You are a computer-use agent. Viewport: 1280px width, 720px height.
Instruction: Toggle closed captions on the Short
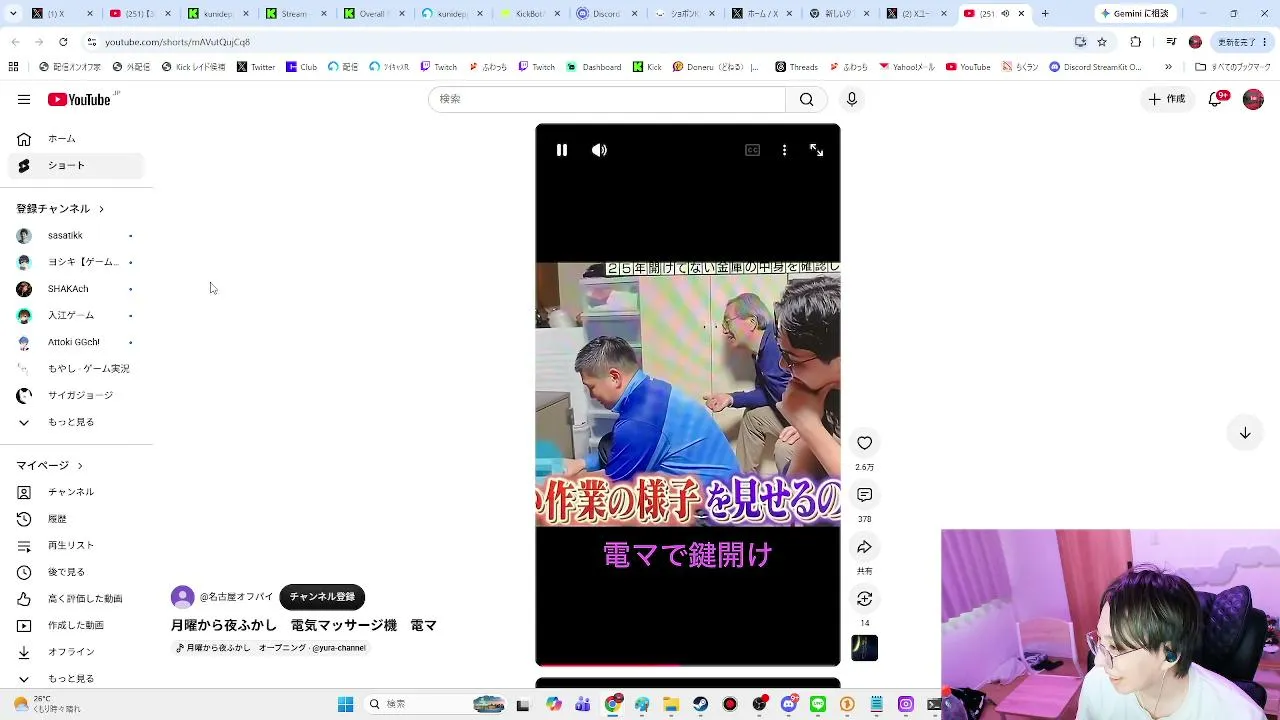coord(753,150)
